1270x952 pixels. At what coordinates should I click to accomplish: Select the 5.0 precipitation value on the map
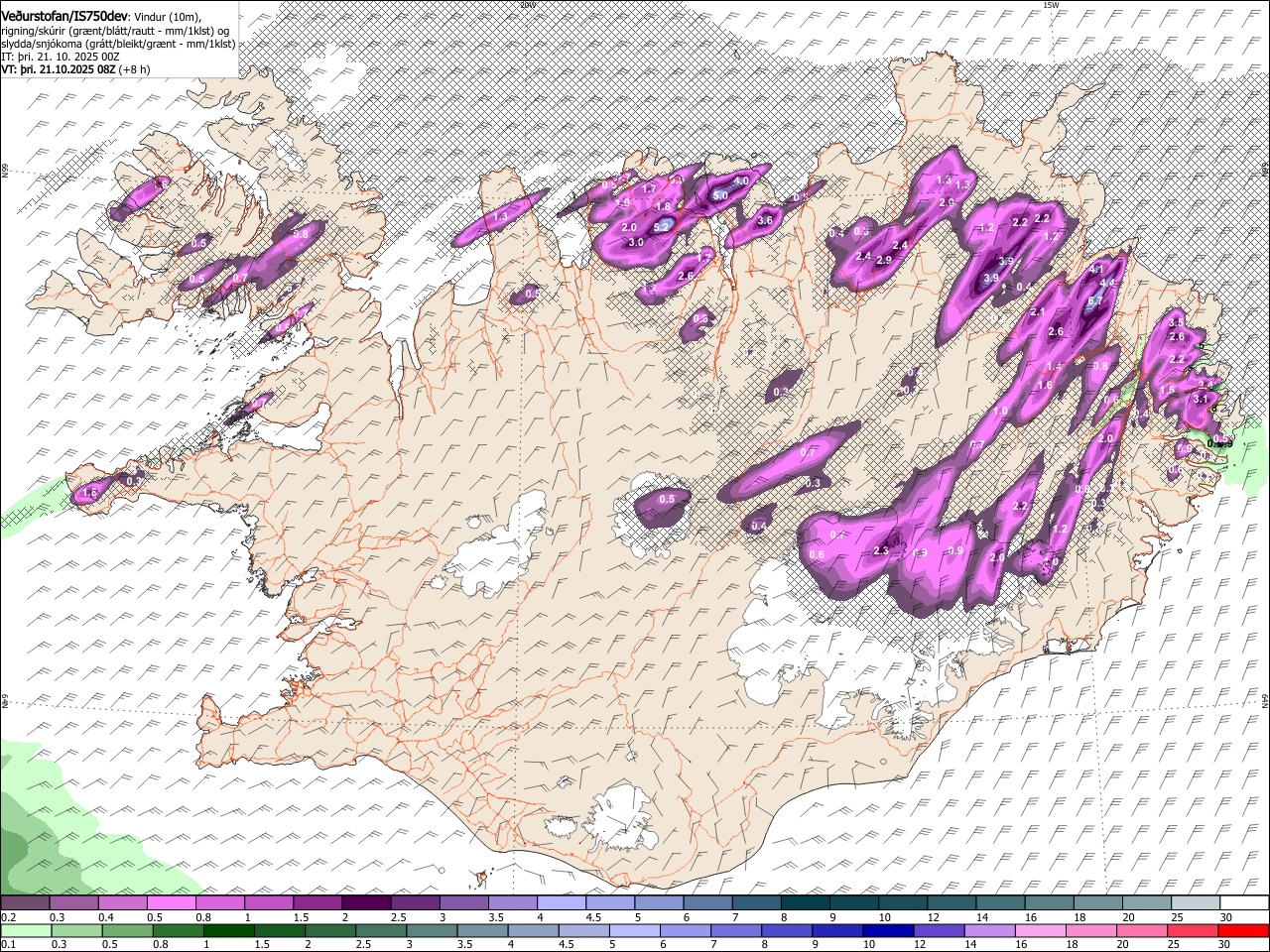point(720,196)
